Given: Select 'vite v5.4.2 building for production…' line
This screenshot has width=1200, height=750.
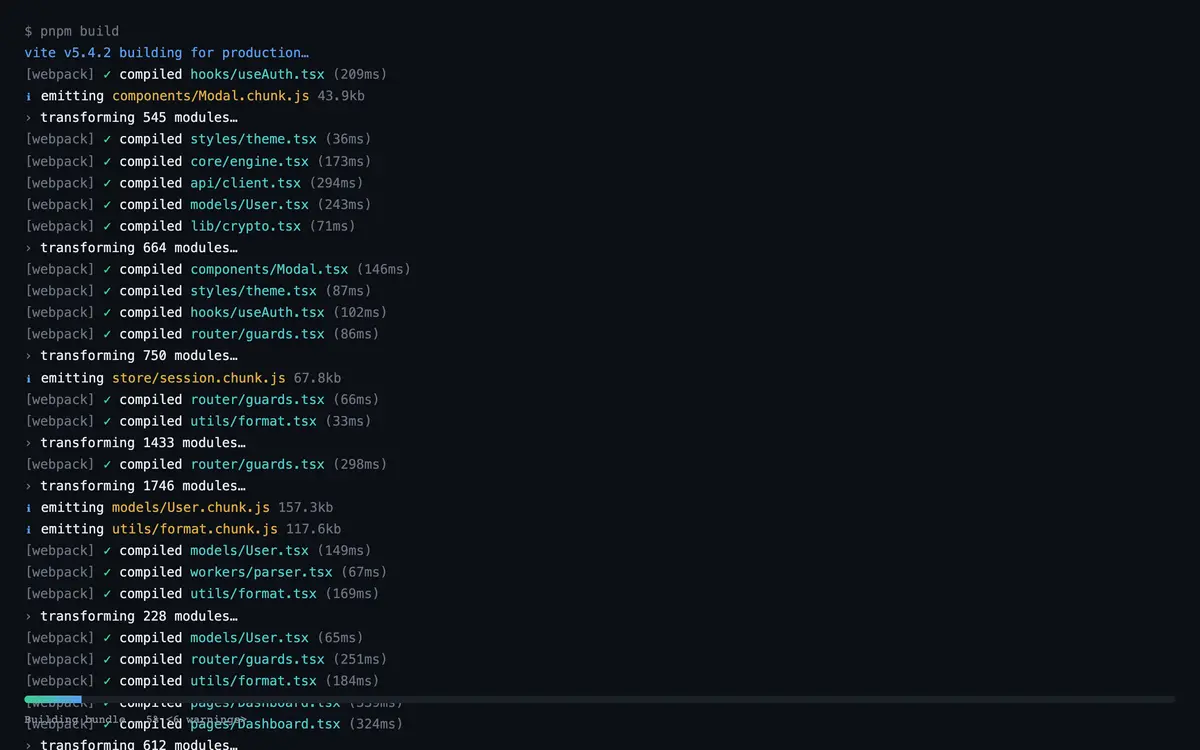Looking at the screenshot, I should click(x=167, y=53).
